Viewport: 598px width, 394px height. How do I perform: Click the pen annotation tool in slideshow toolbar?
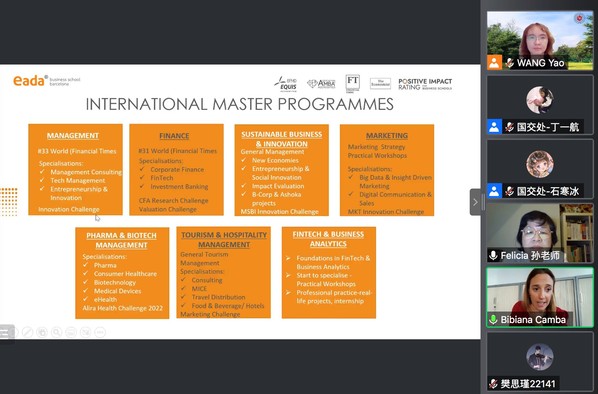point(27,332)
